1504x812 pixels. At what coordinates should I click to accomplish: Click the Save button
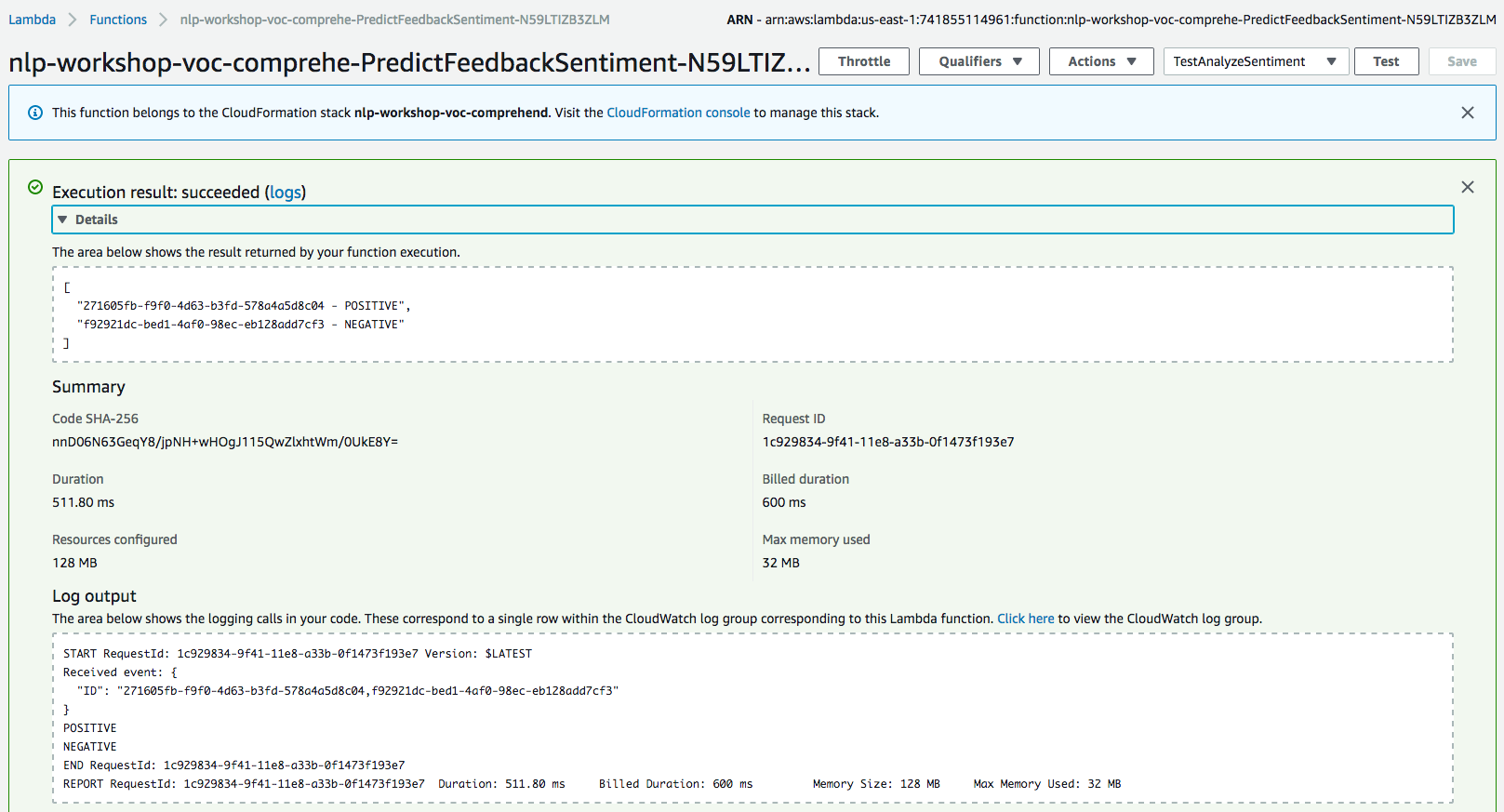pos(1462,61)
